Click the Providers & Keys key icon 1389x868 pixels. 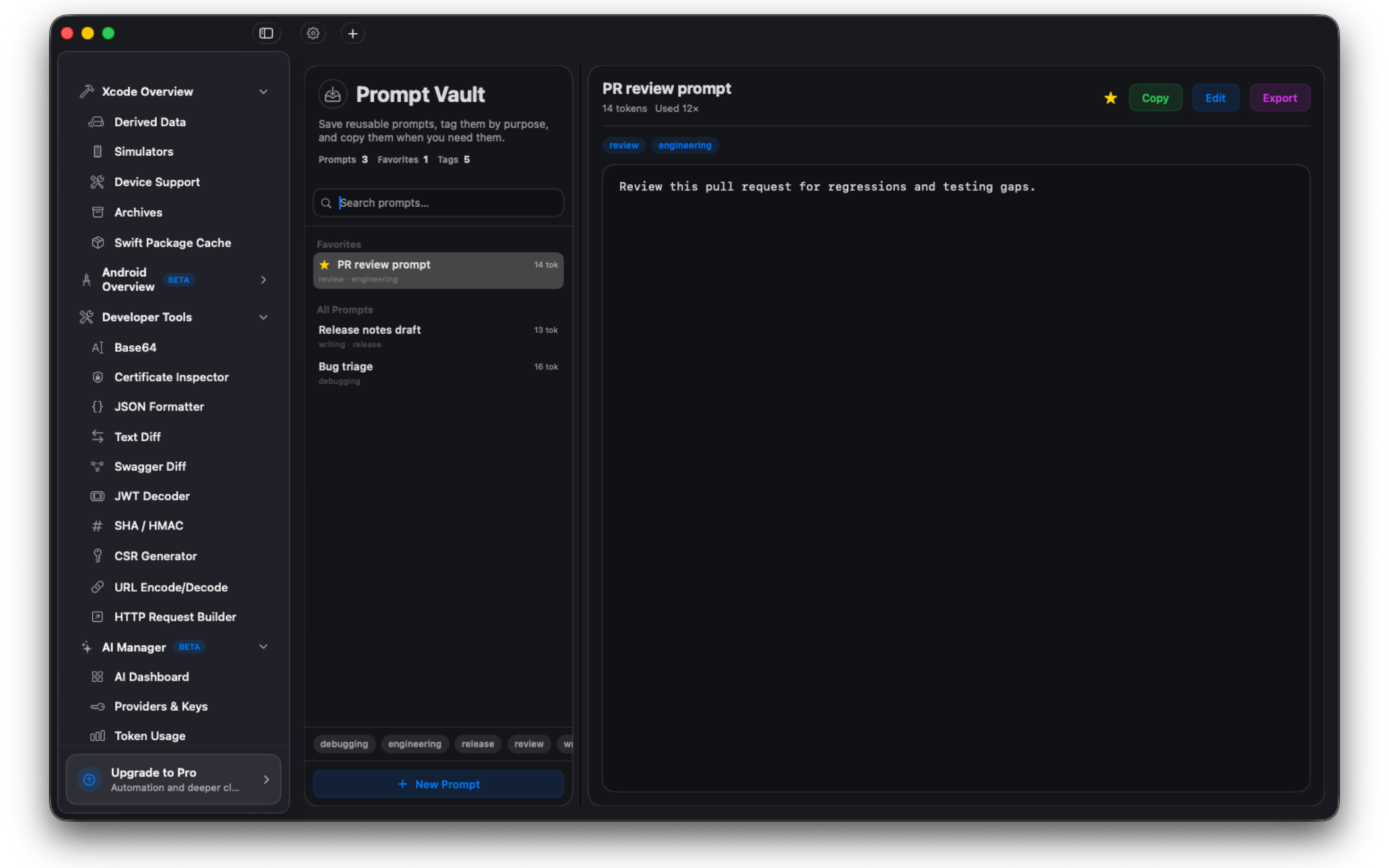coord(97,706)
